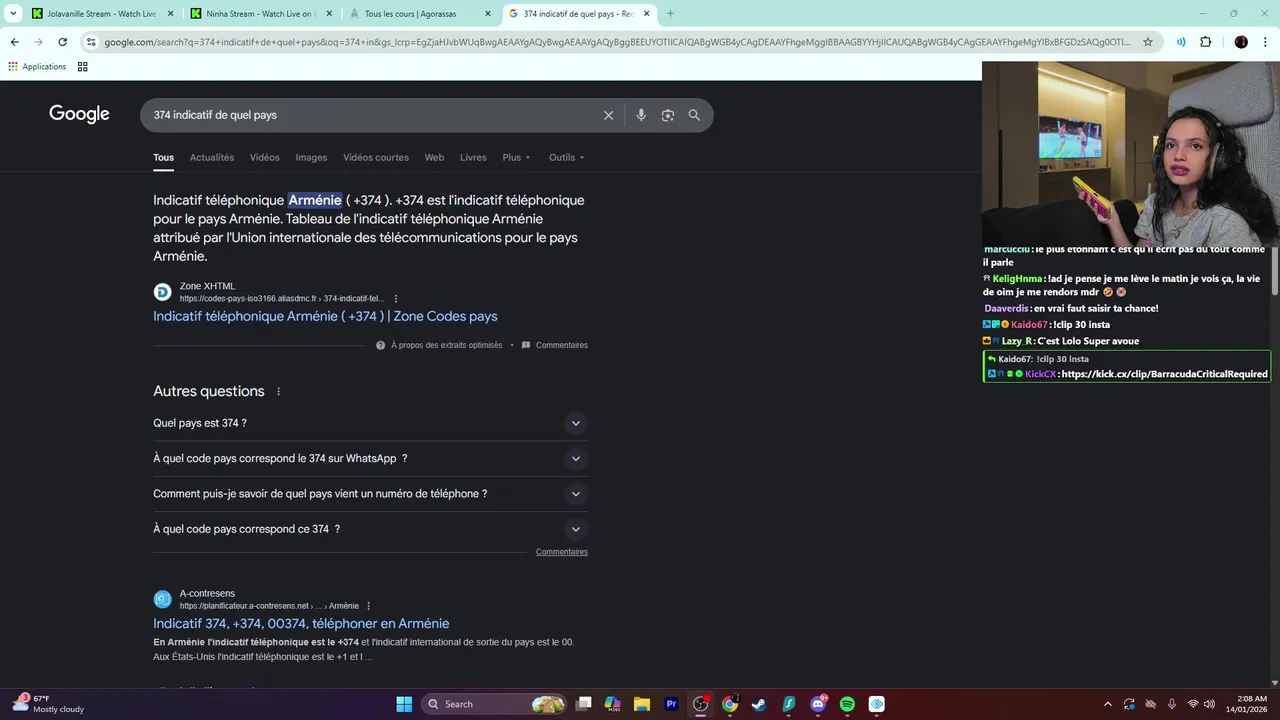
Task: Open Spotify from the taskbar
Action: point(847,704)
